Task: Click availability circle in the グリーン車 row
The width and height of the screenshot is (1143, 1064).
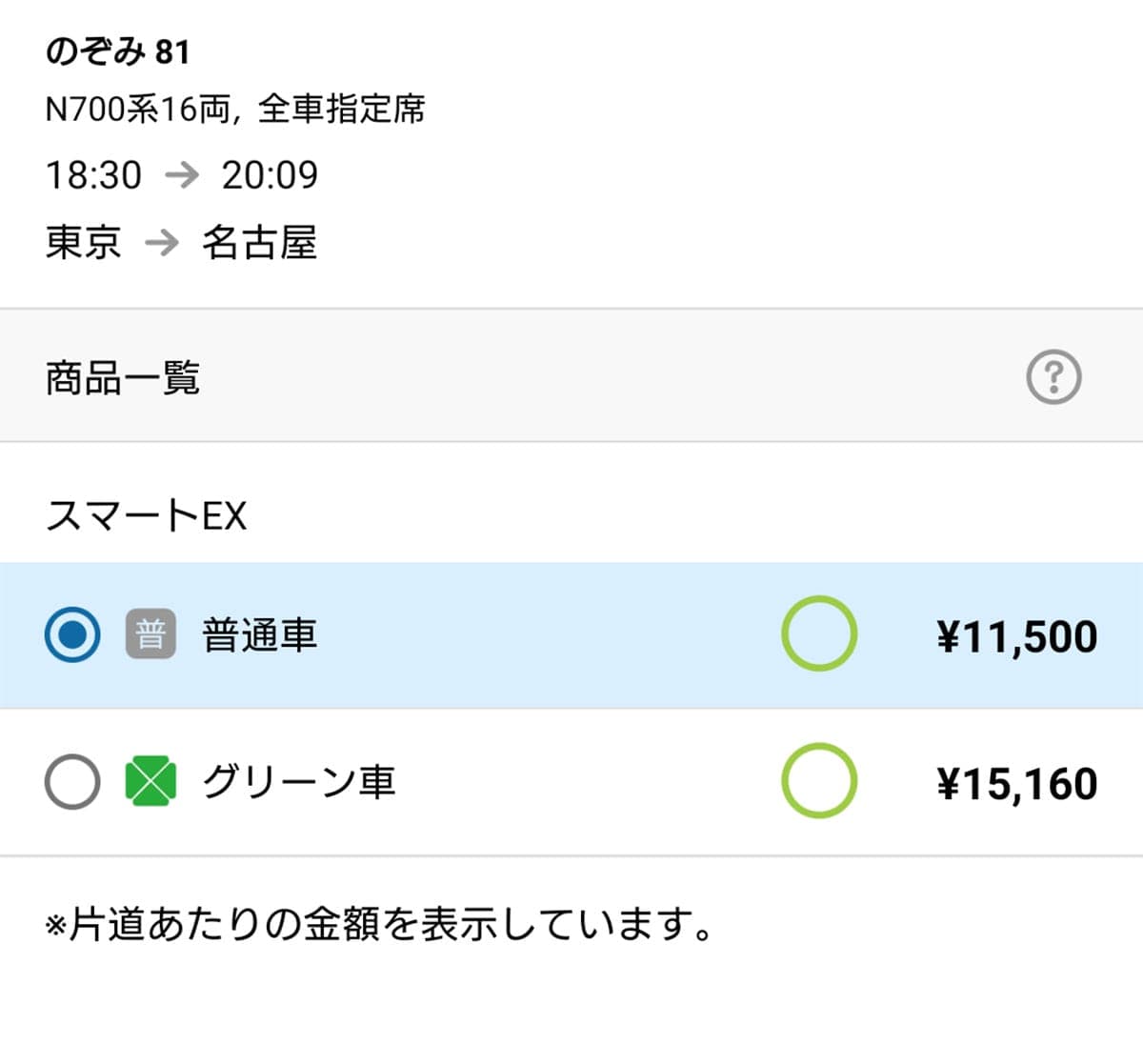Action: point(818,781)
